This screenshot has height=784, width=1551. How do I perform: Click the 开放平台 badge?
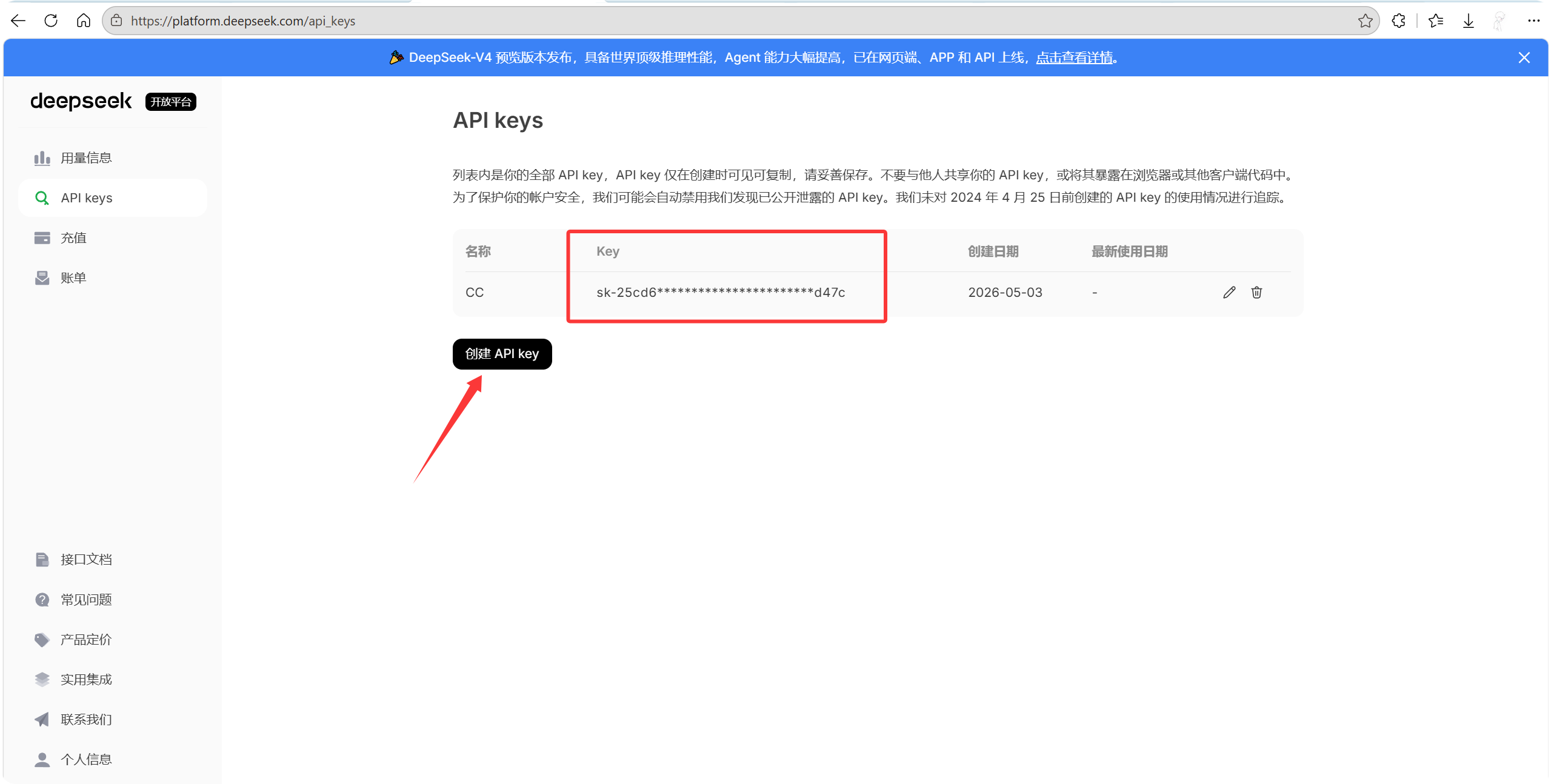tap(171, 102)
